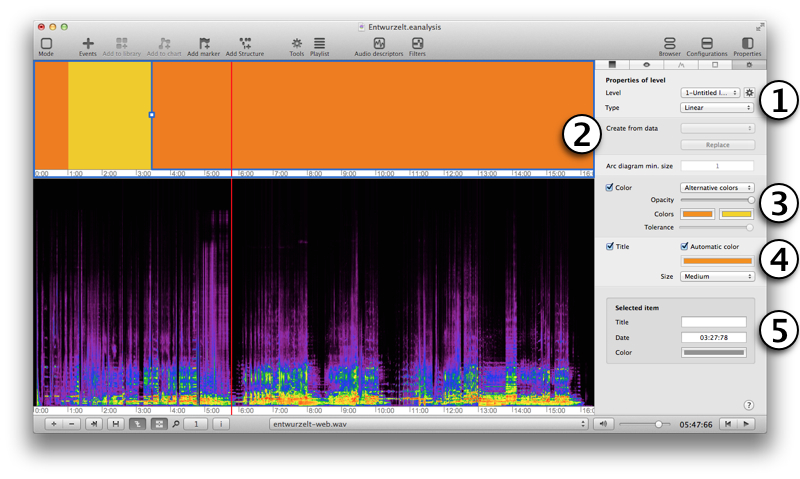Click the arrow-to-bar fit button
800x479 pixels.
94,424
